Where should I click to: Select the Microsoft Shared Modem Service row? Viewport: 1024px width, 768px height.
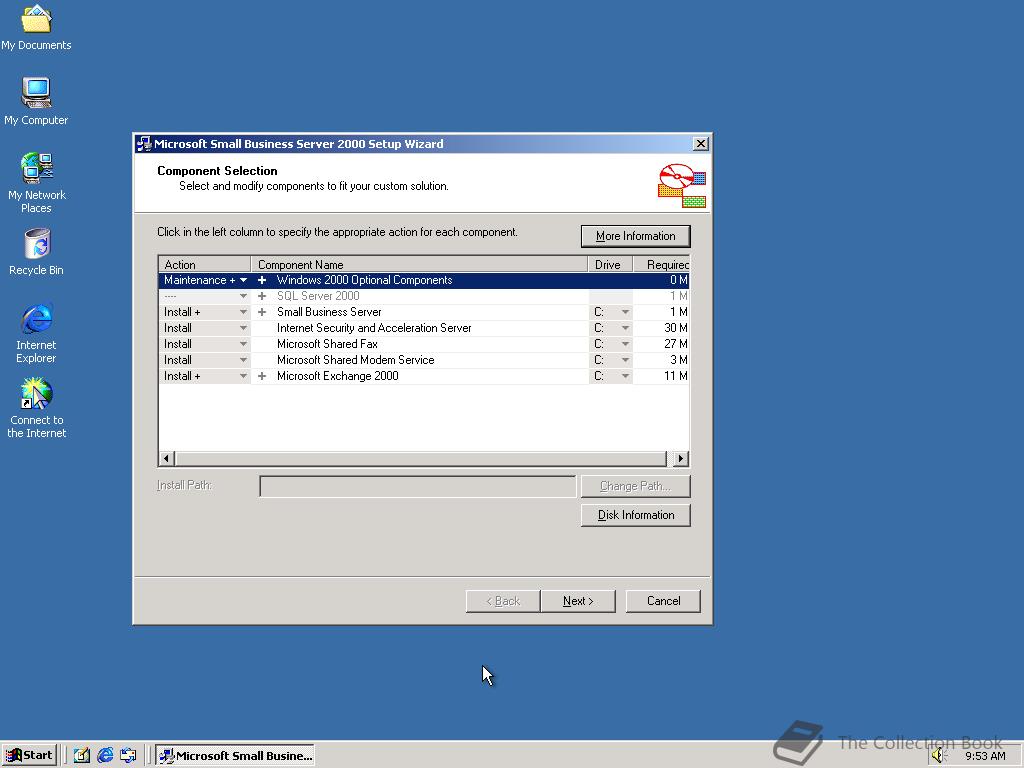click(x=424, y=360)
